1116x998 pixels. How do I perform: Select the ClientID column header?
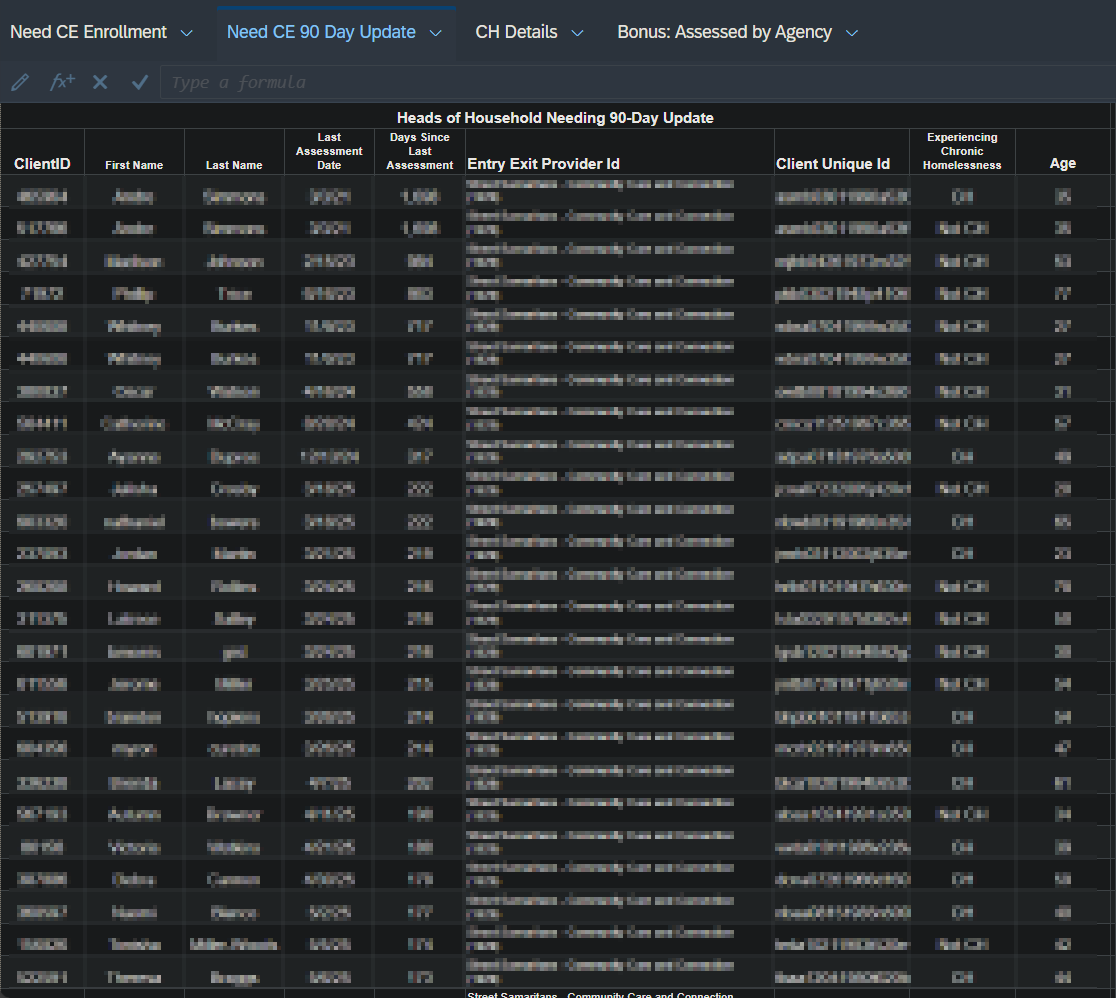coord(42,164)
